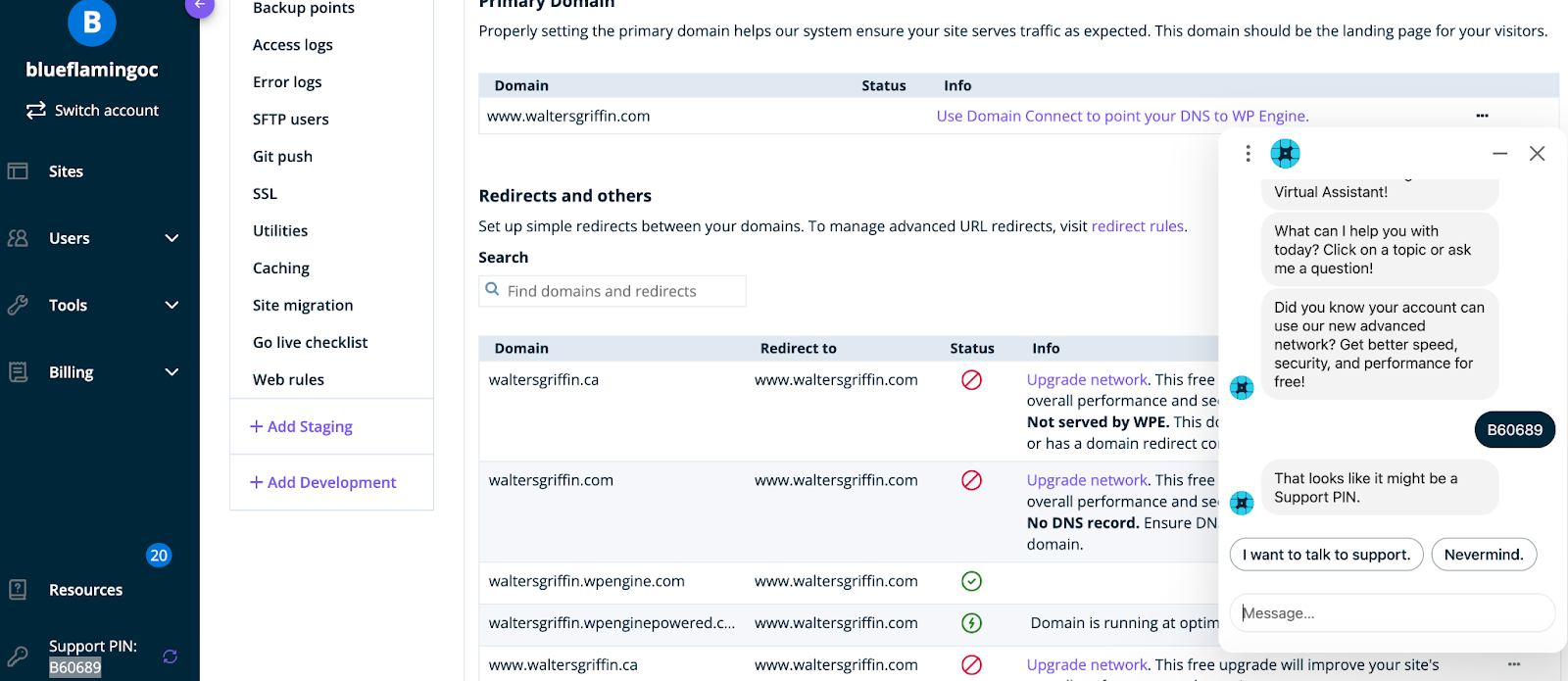Click the Users people icon

click(x=18, y=238)
